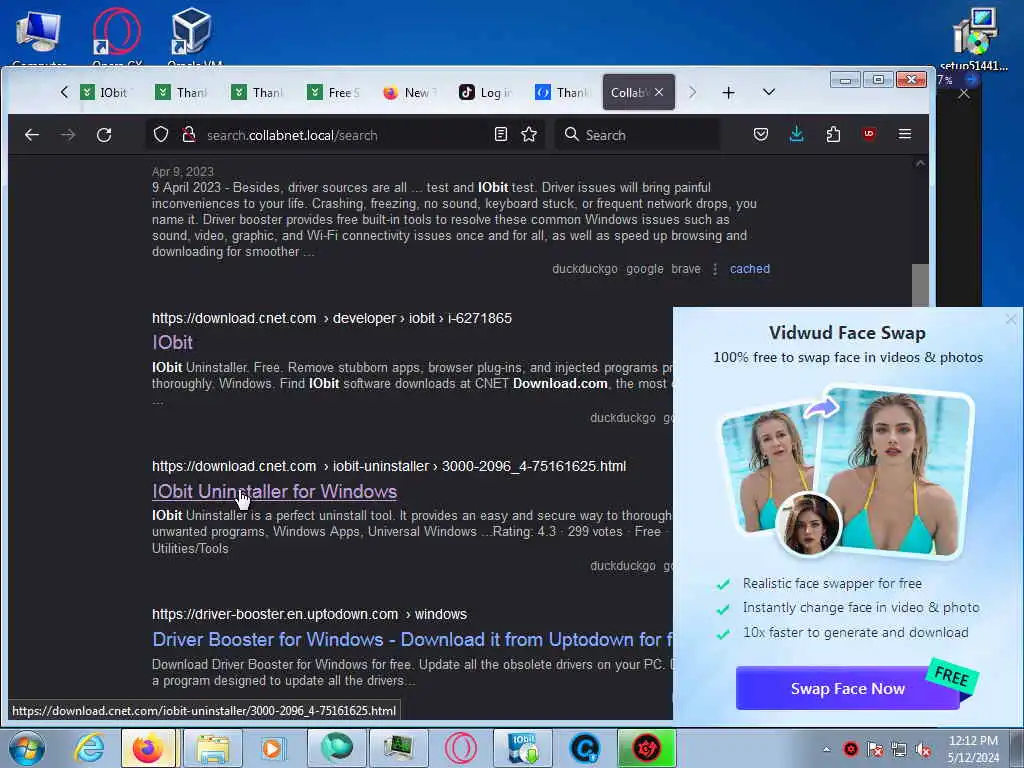Open the clock showing 12:12 PM

point(973,749)
